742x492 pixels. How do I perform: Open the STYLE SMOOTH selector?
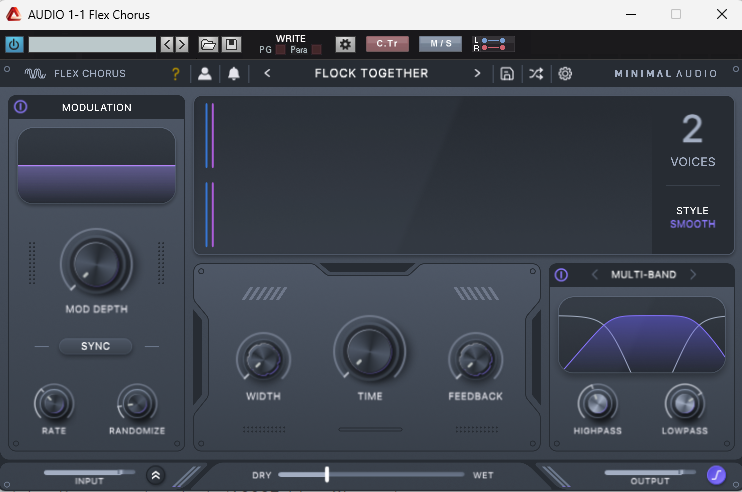(692, 217)
